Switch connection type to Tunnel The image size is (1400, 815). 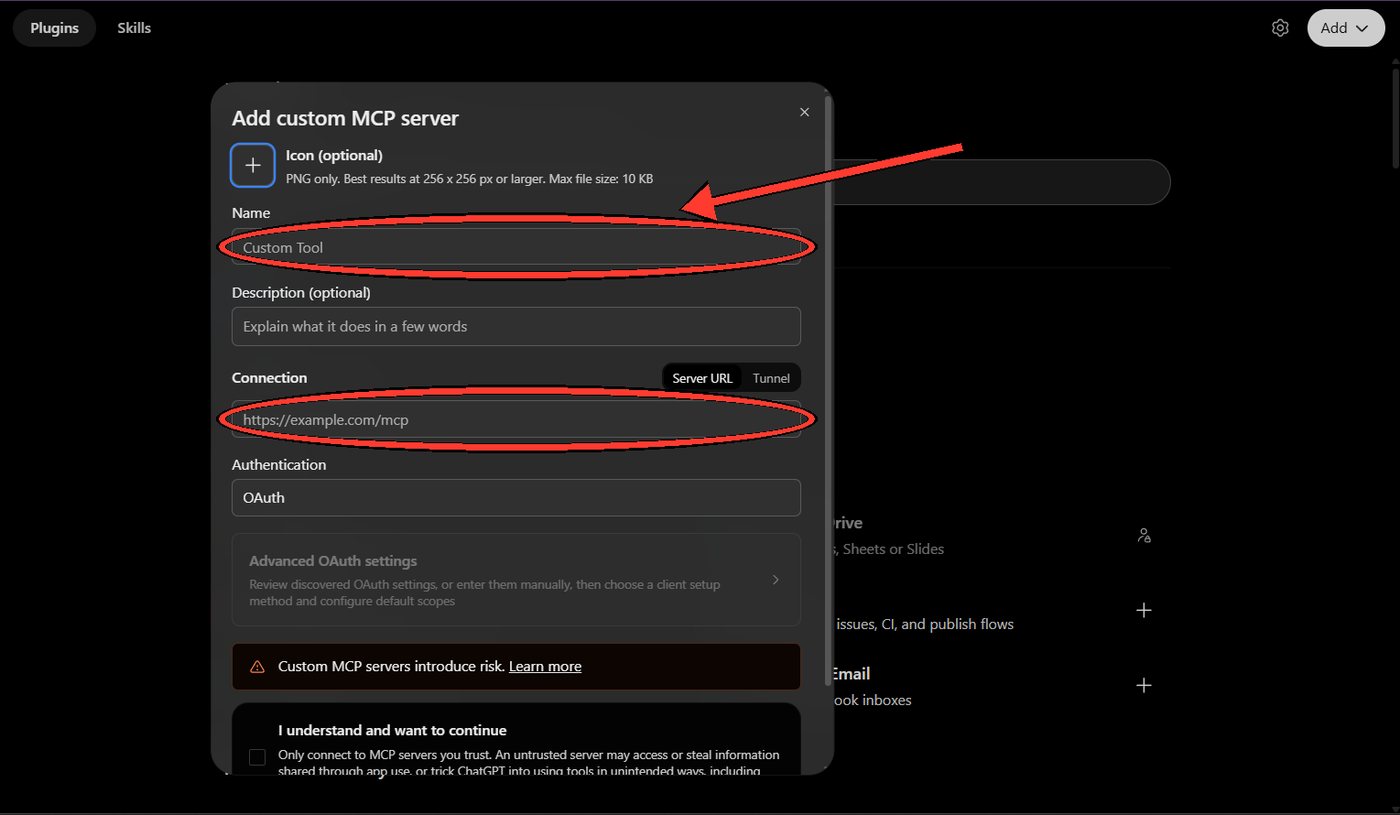(x=771, y=378)
